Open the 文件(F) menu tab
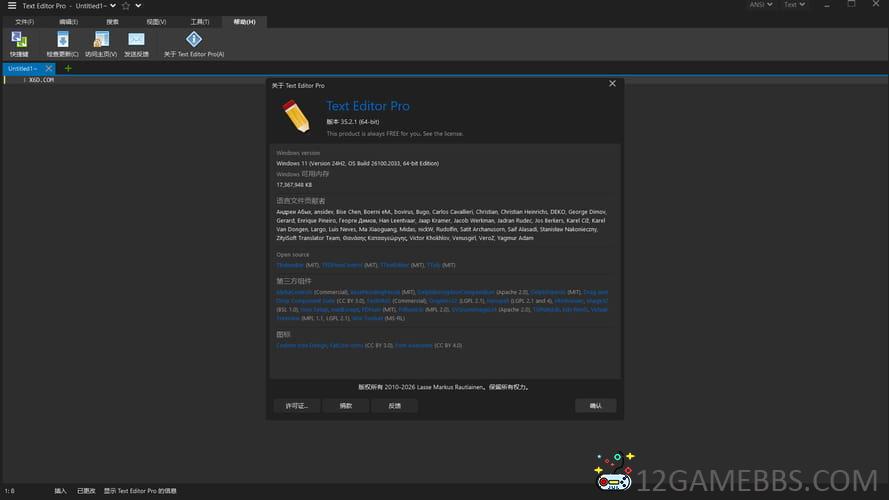Screen dimensions: 889x500 [x=24, y=21]
